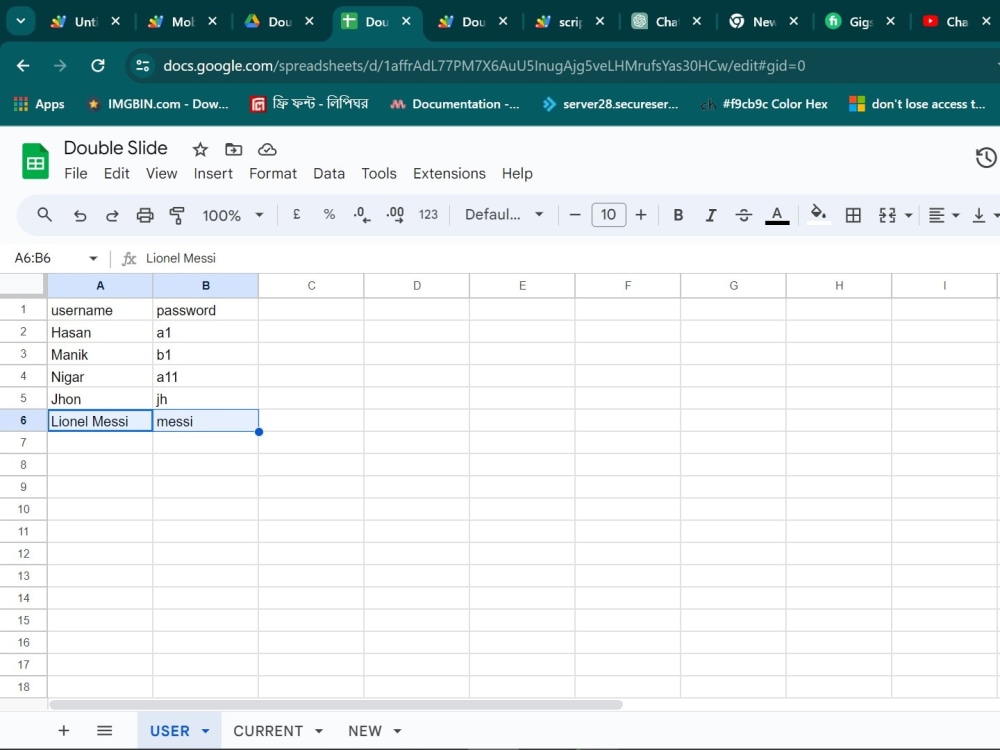1000x750 pixels.
Task: Click the print icon
Action: (x=145, y=216)
